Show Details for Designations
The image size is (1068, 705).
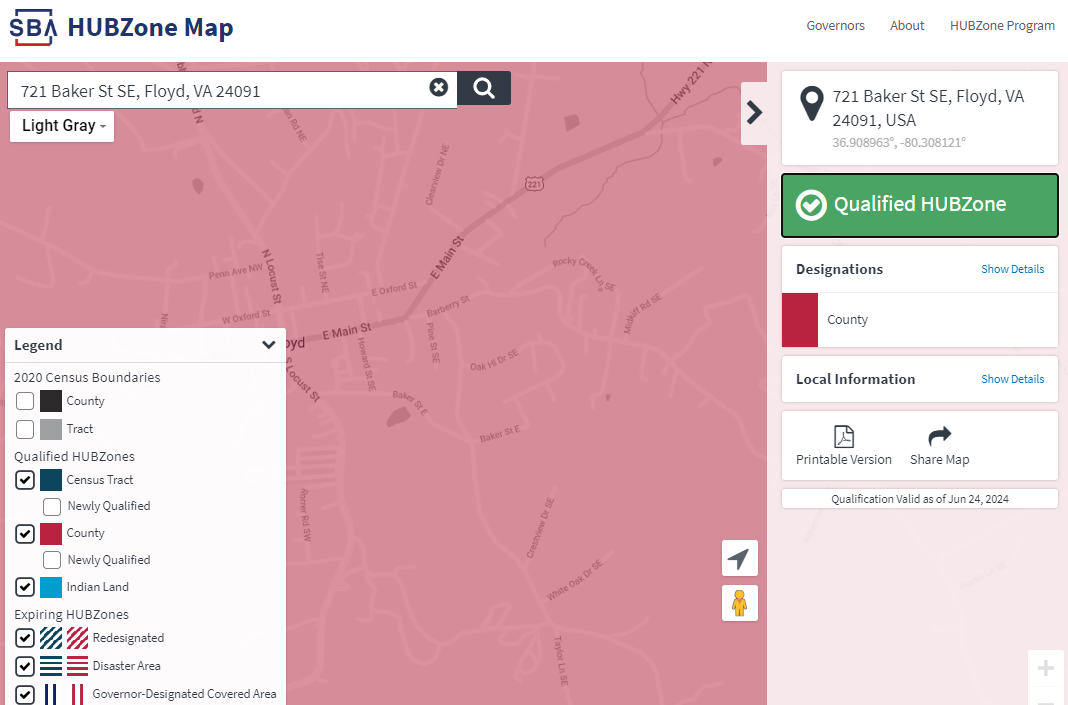[x=1012, y=269]
